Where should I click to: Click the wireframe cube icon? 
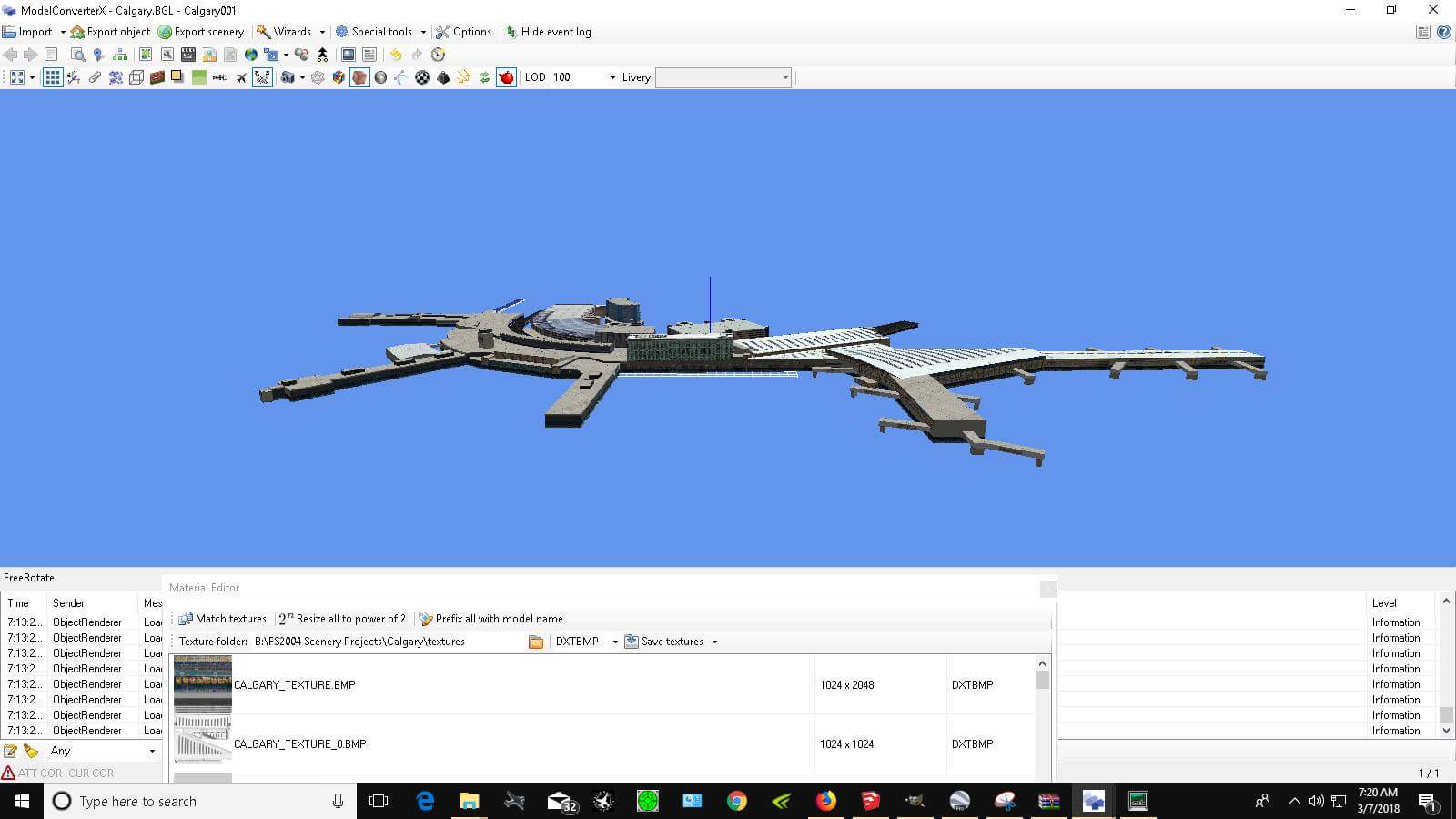click(134, 77)
